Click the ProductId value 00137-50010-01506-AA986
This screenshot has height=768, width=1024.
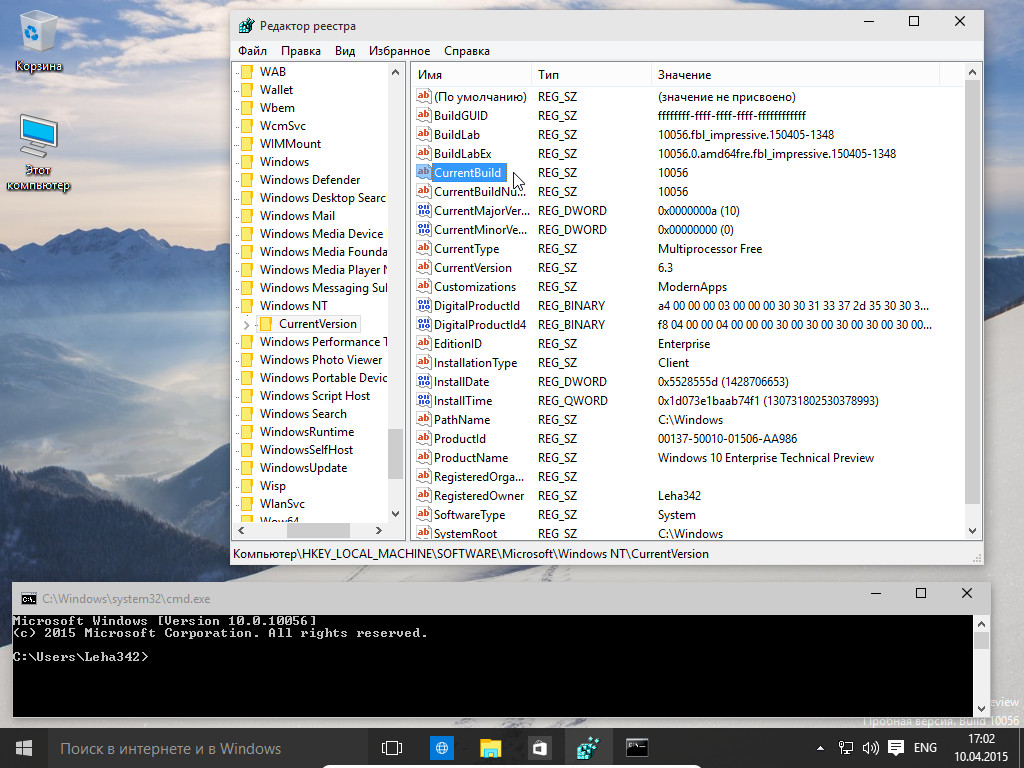728,439
